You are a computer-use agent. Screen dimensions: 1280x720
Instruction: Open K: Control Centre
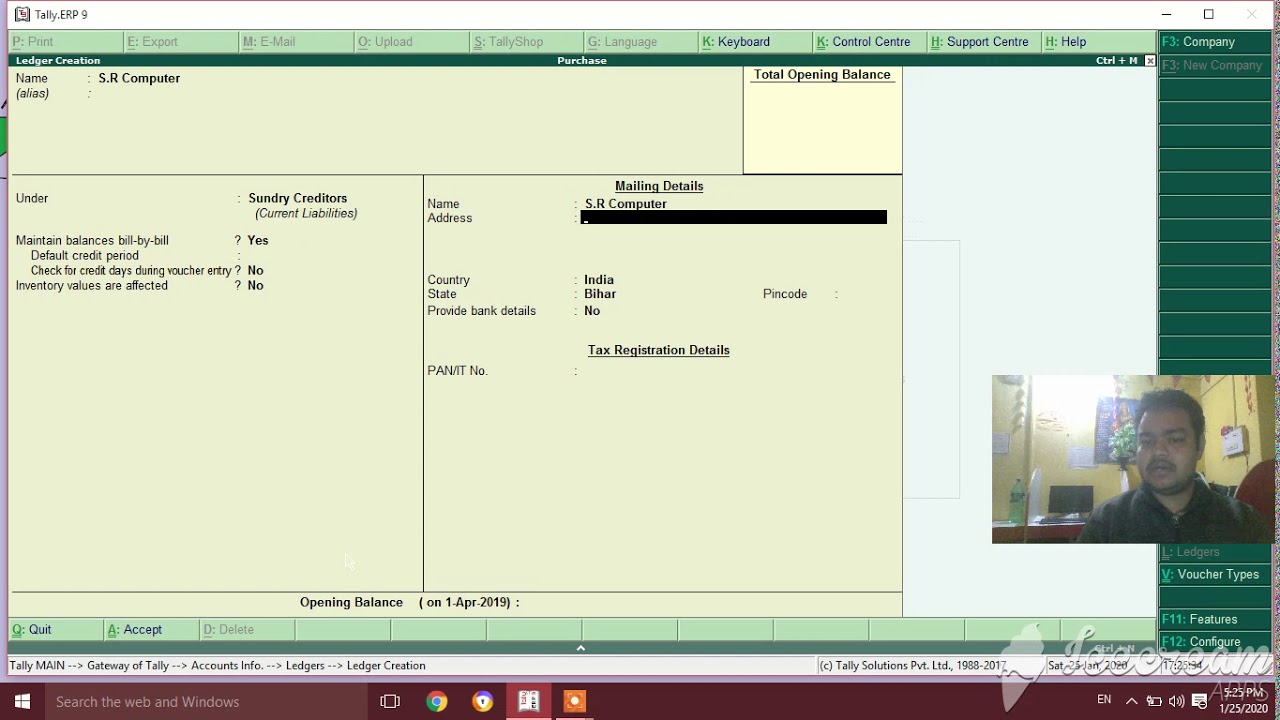(870, 42)
